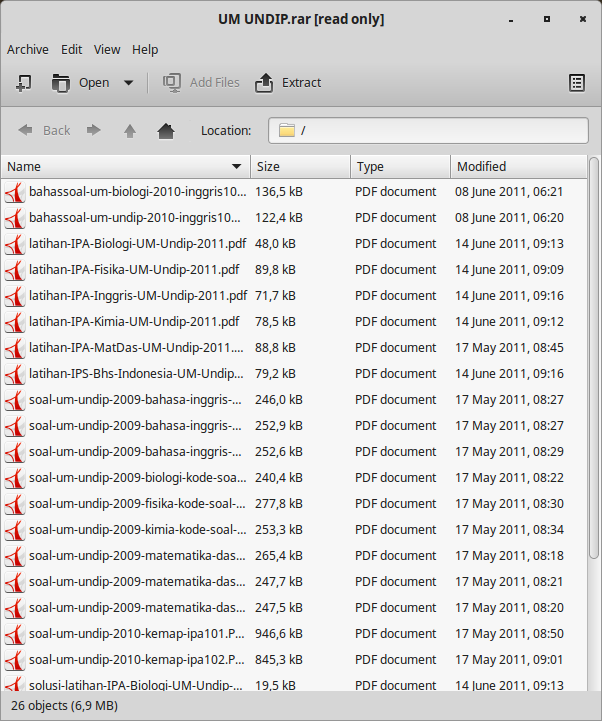Click the 252,6 kB size cell

(x=279, y=452)
